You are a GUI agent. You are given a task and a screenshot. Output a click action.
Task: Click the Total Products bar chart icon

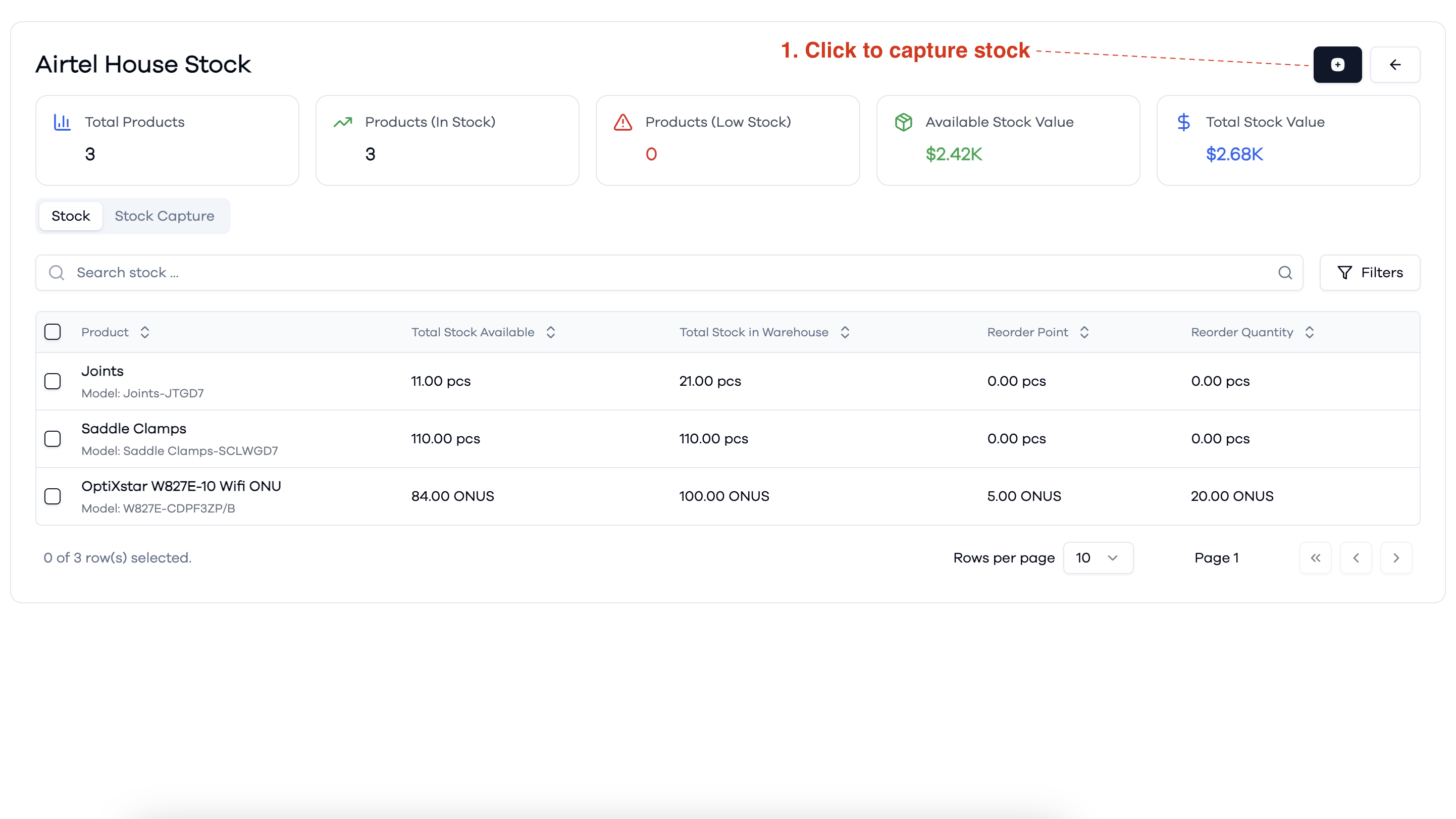(62, 122)
